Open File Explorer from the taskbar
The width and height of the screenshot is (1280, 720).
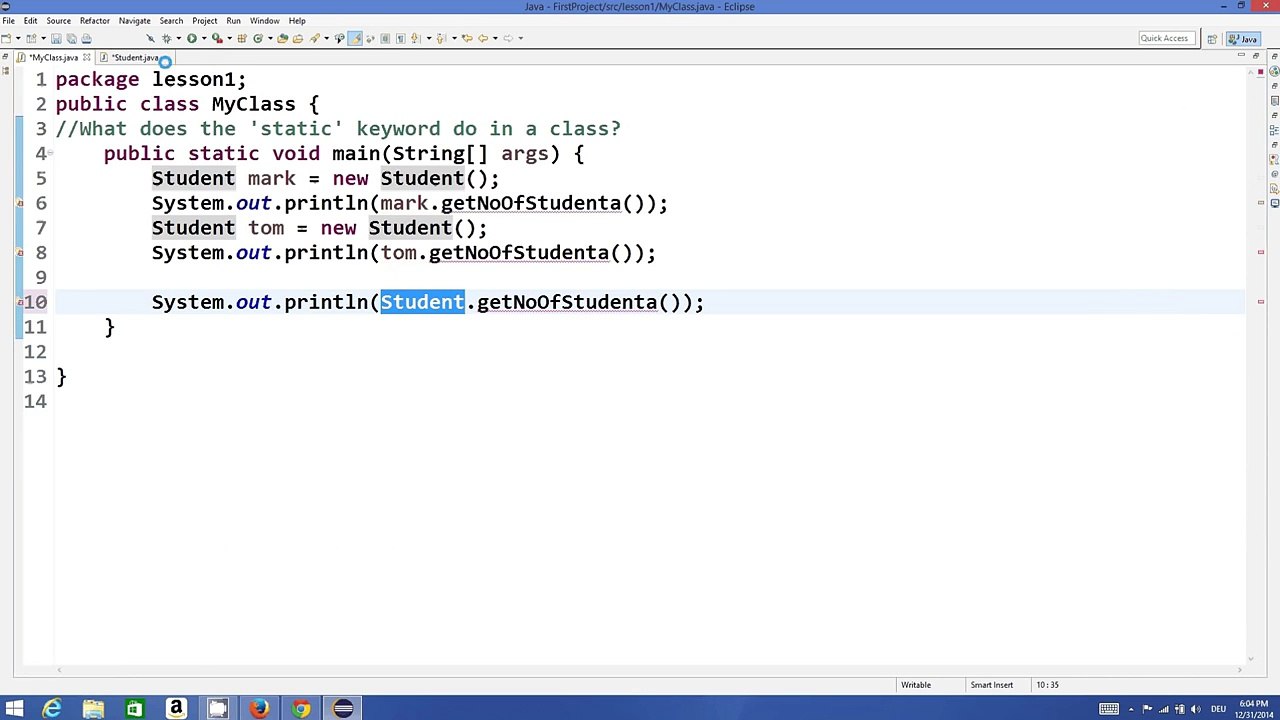coord(93,709)
